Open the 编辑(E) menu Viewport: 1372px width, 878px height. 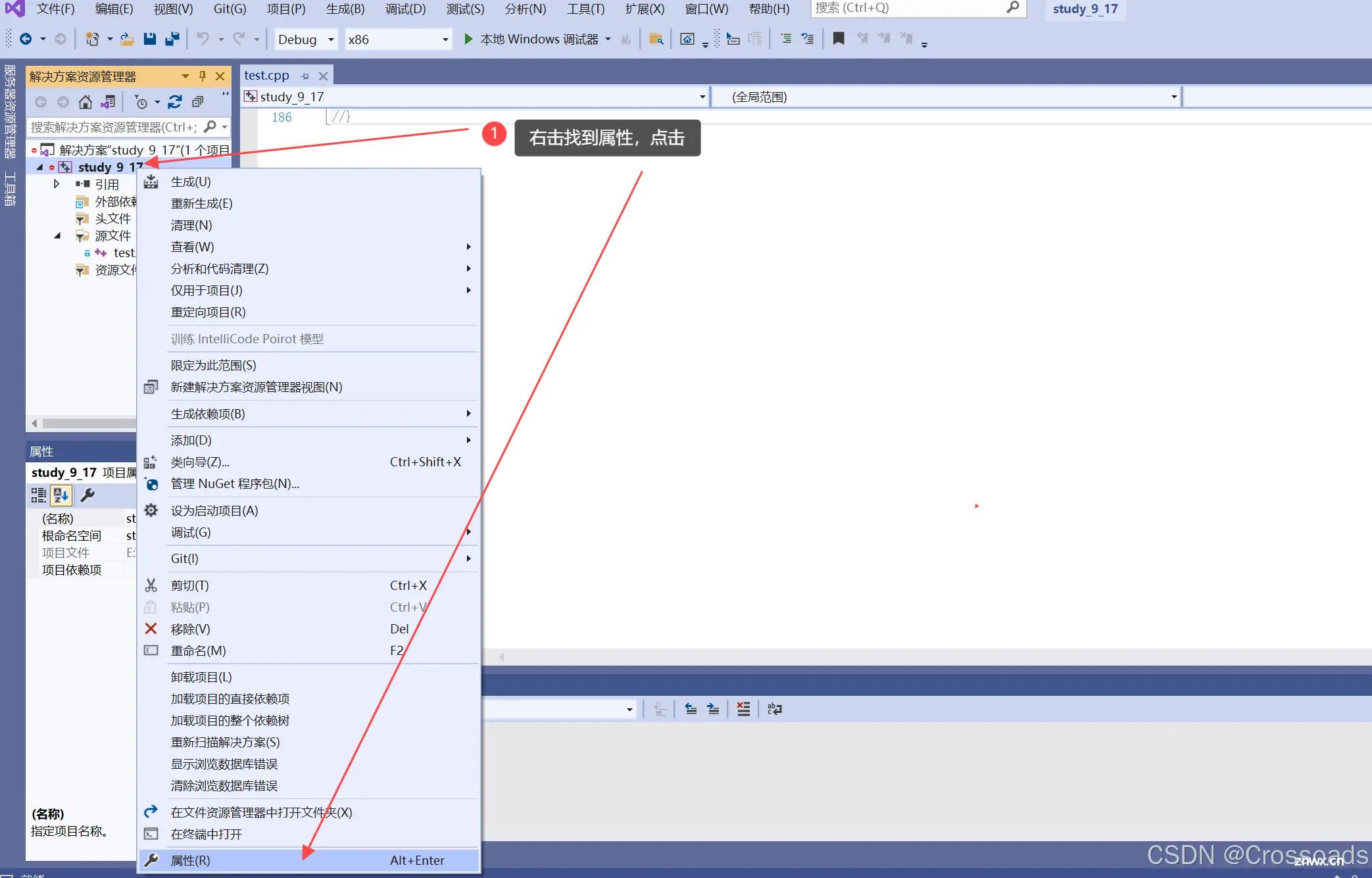(x=114, y=9)
